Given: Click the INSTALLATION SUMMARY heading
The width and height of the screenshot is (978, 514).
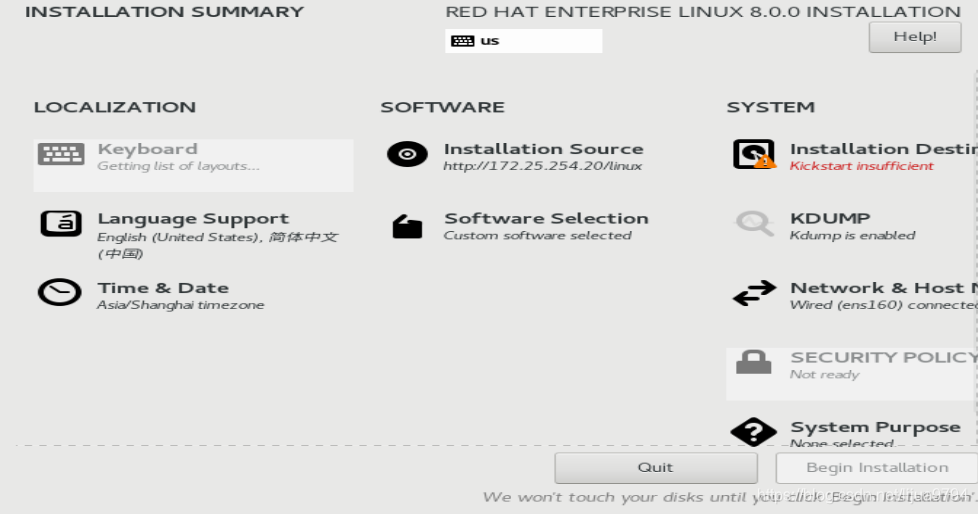Looking at the screenshot, I should (x=165, y=12).
